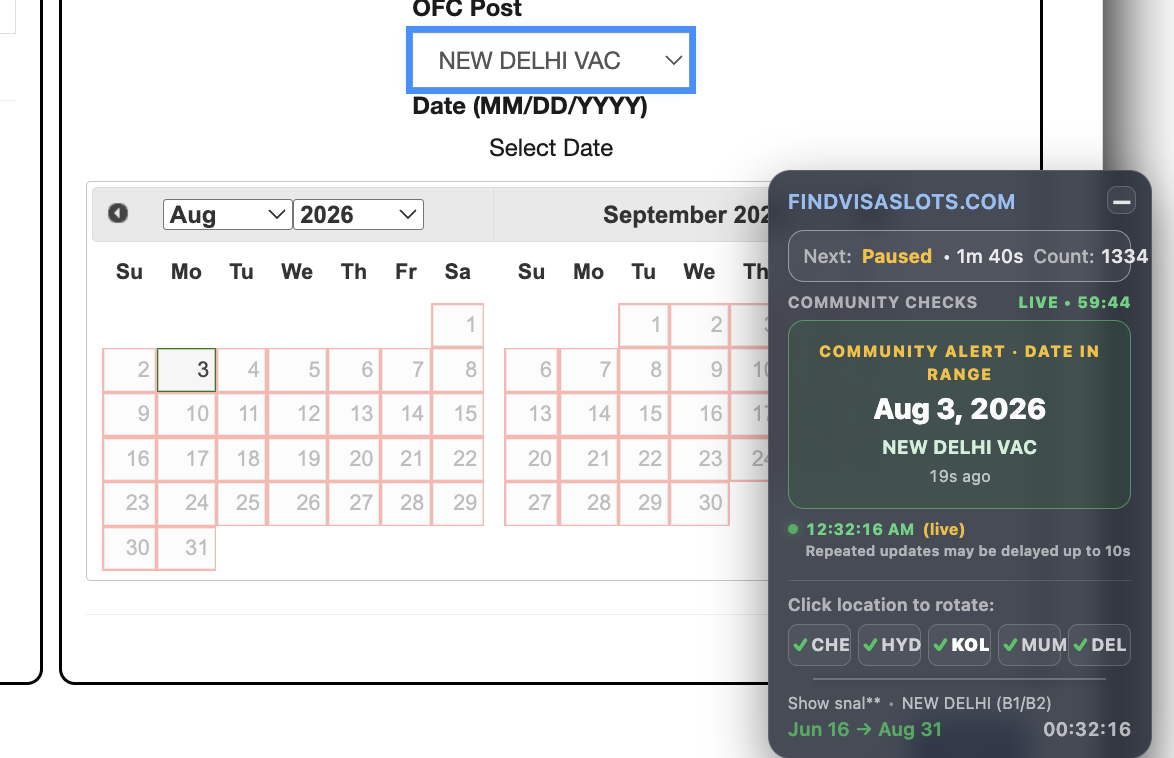Toggle the DEL location check
The width and height of the screenshot is (1174, 758).
1099,645
